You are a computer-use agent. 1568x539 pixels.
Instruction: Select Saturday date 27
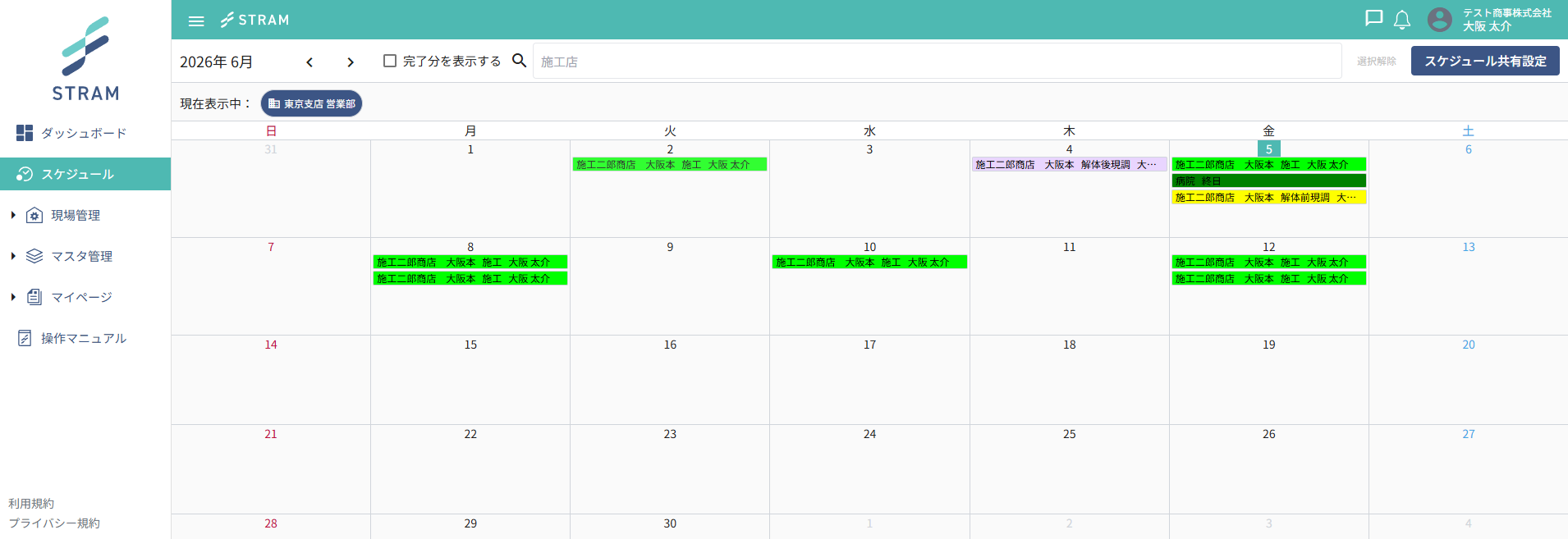(x=1469, y=434)
